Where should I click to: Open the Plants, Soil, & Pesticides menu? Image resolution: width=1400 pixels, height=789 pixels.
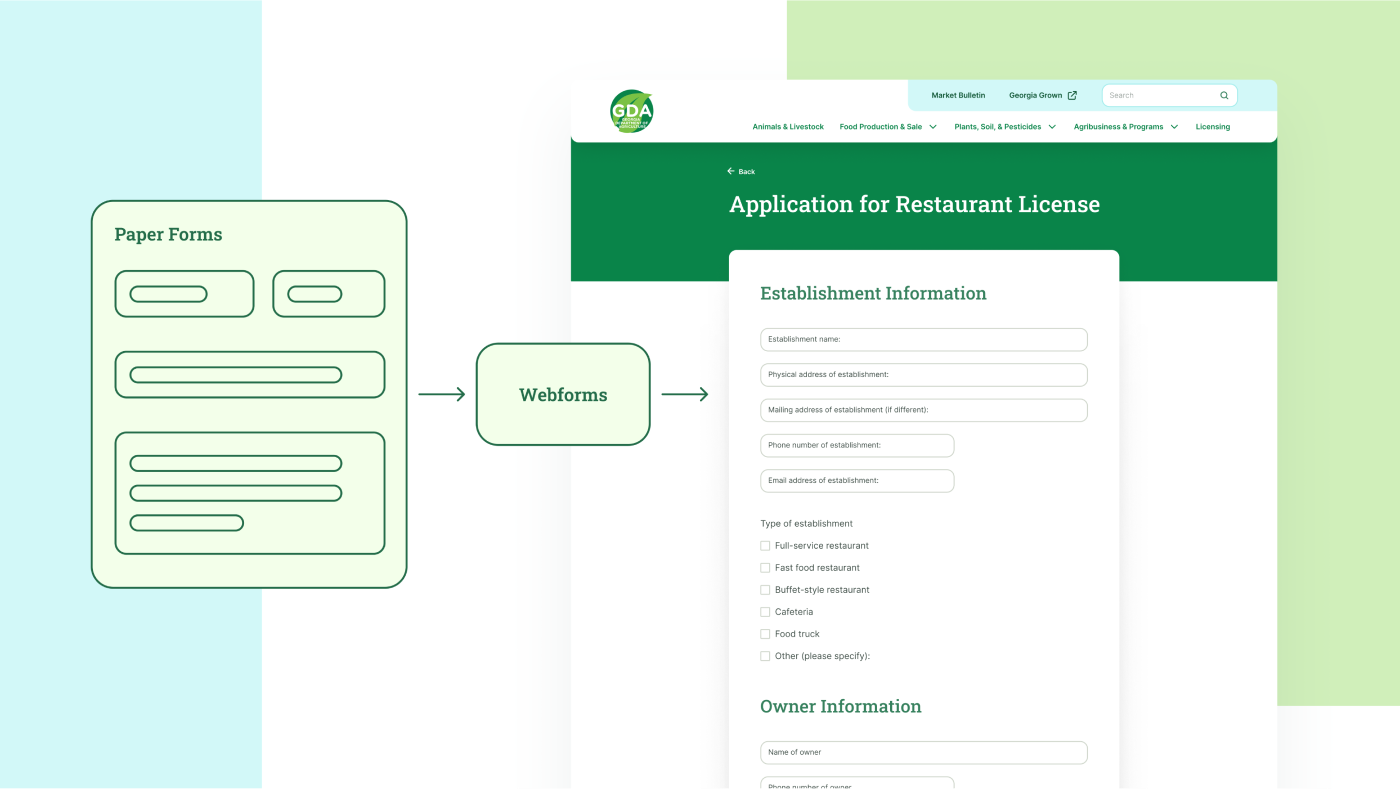pyautogui.click(x=1004, y=125)
